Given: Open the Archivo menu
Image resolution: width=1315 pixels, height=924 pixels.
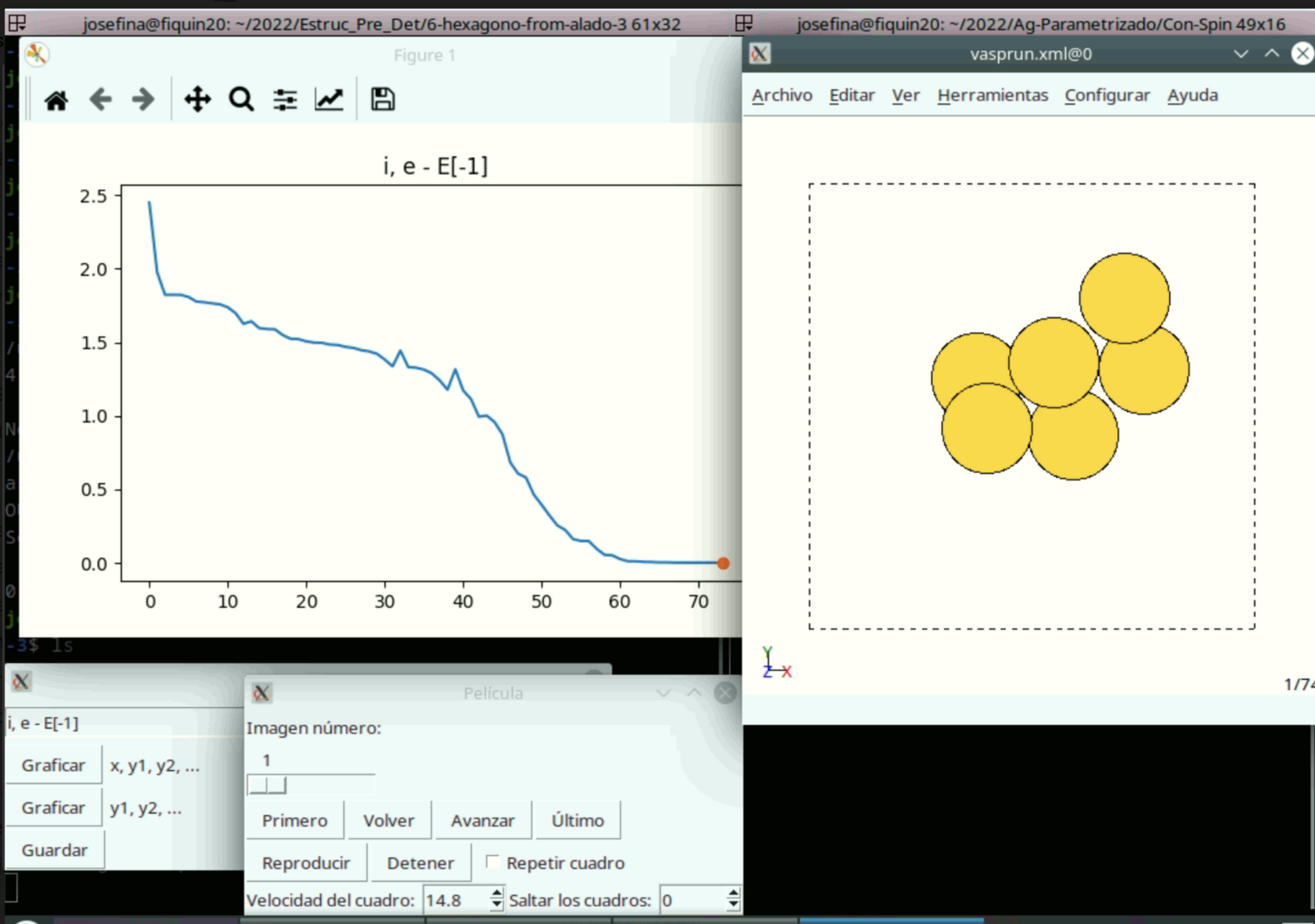Looking at the screenshot, I should 782,95.
